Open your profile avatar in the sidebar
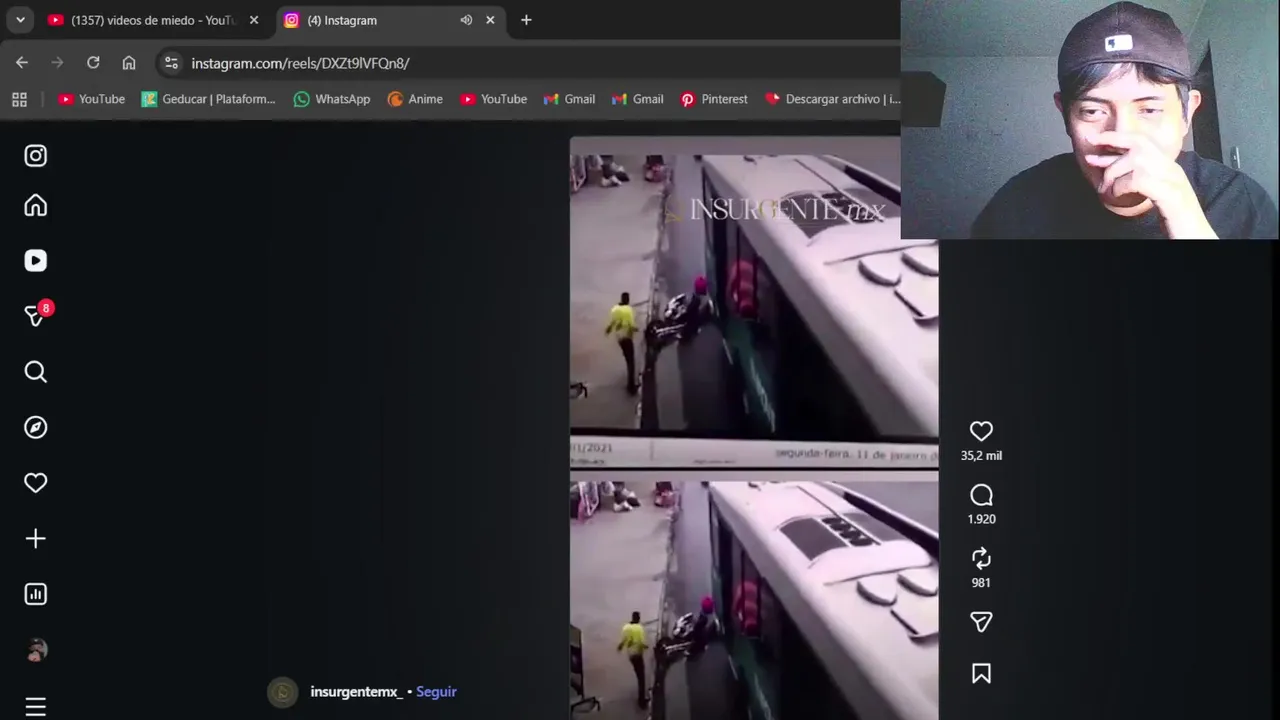Screen dimensions: 1280x720 36,650
